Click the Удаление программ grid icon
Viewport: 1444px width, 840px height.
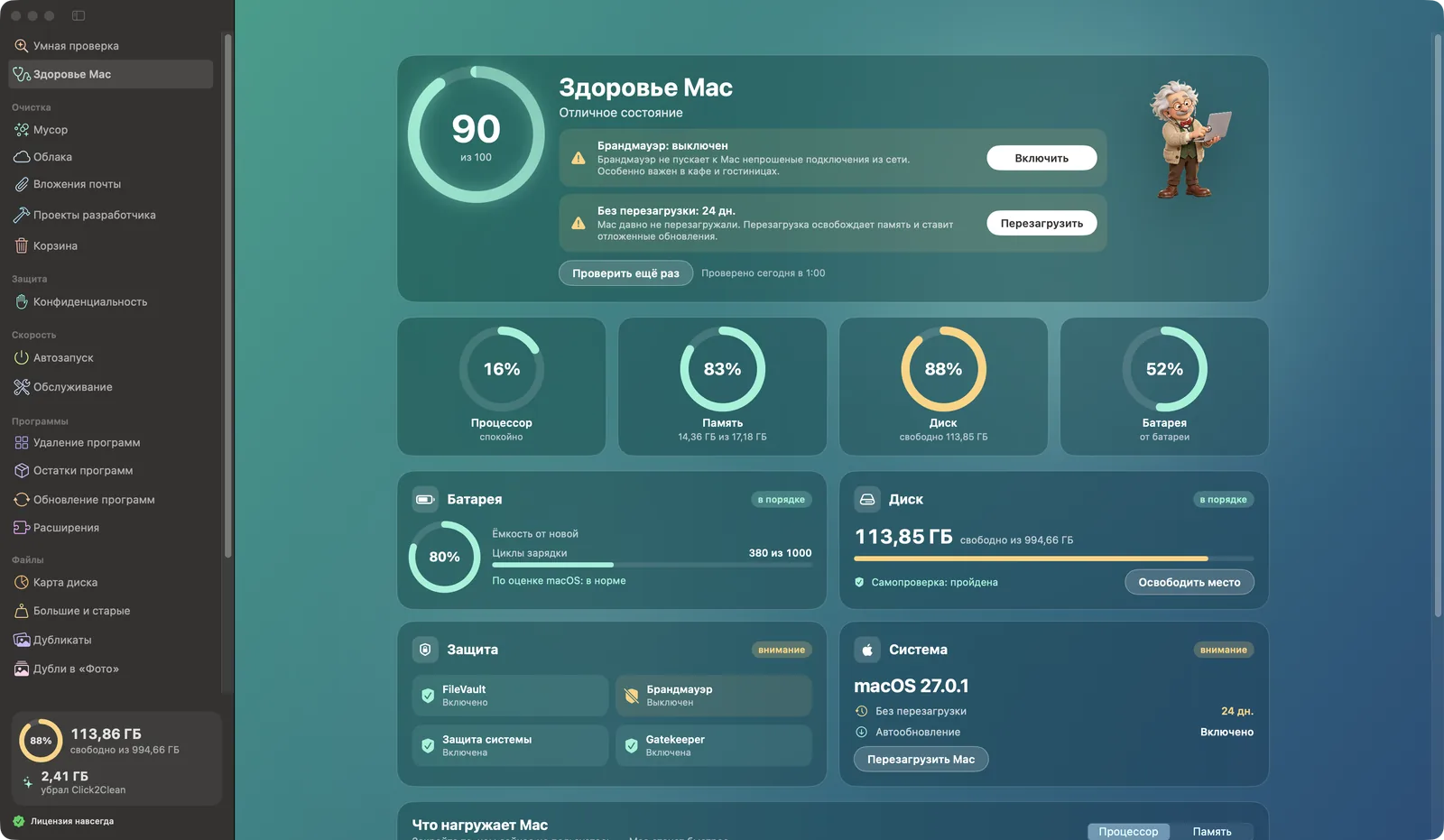tap(22, 442)
